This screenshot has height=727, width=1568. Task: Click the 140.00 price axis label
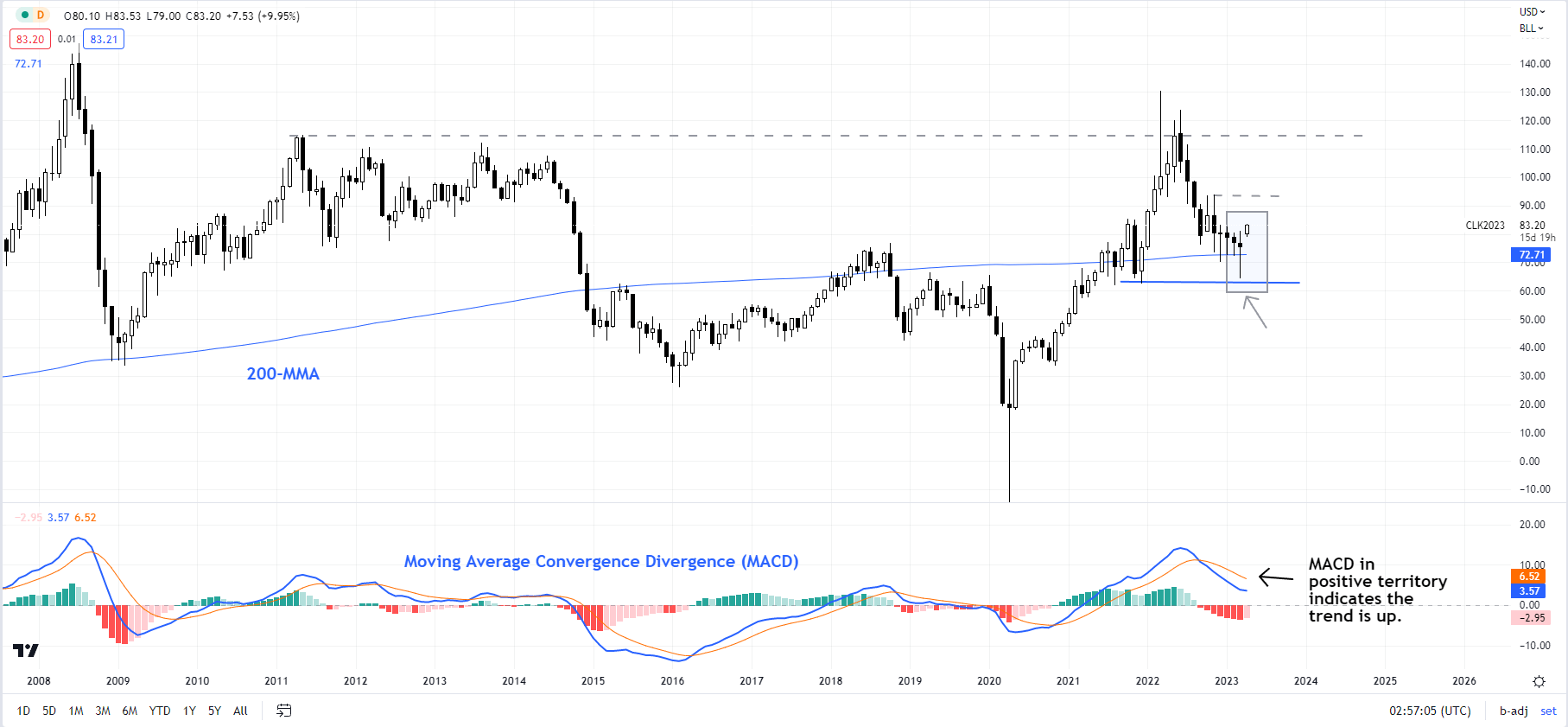pos(1535,64)
